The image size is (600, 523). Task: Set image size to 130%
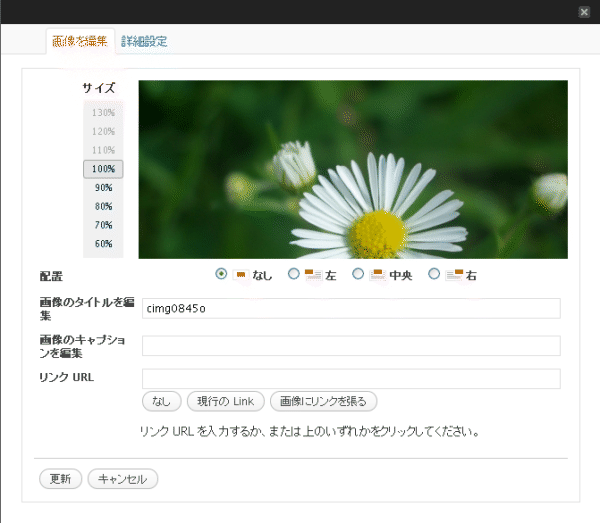pos(103,112)
